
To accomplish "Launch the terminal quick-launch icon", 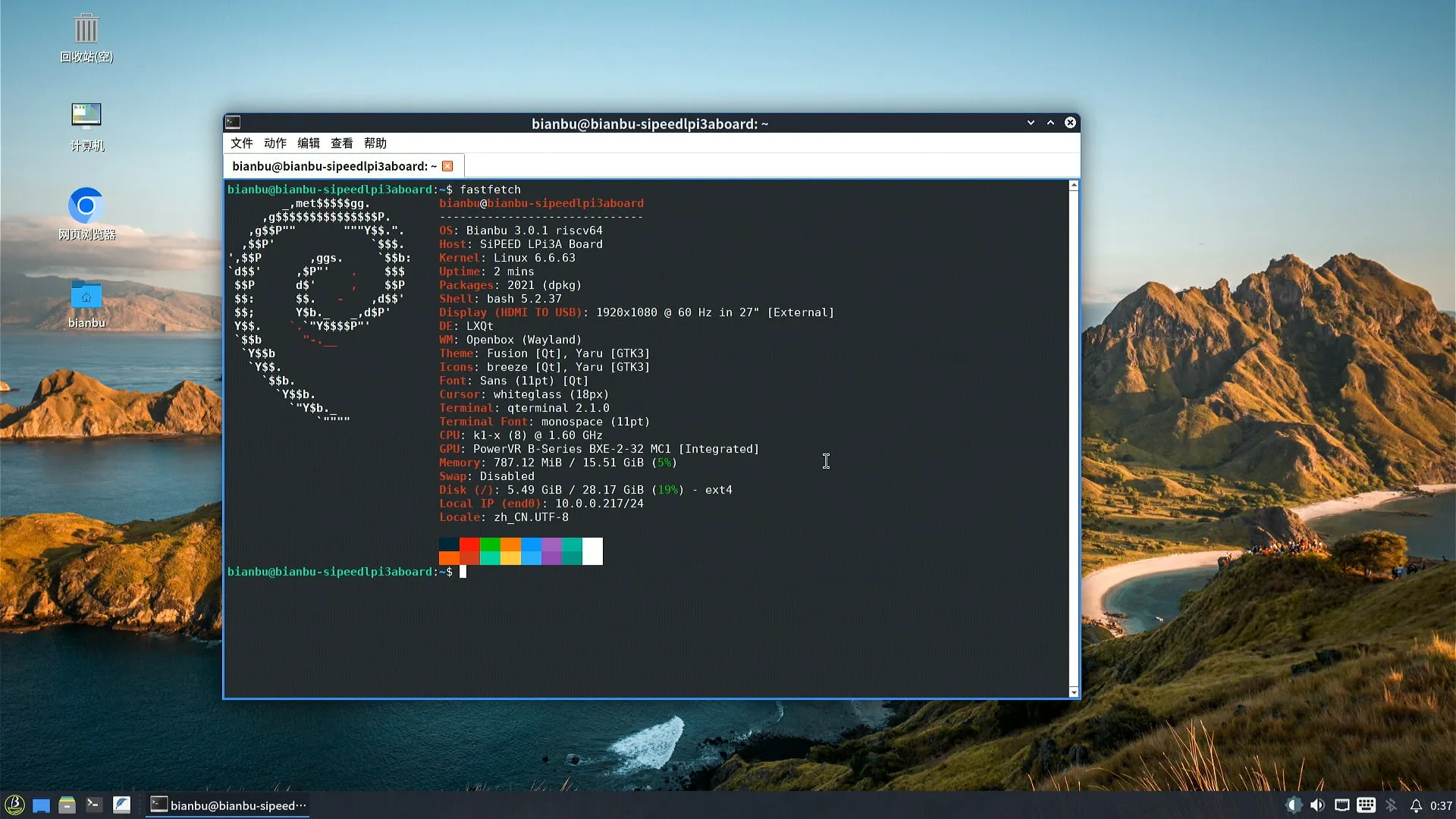I will (x=94, y=805).
